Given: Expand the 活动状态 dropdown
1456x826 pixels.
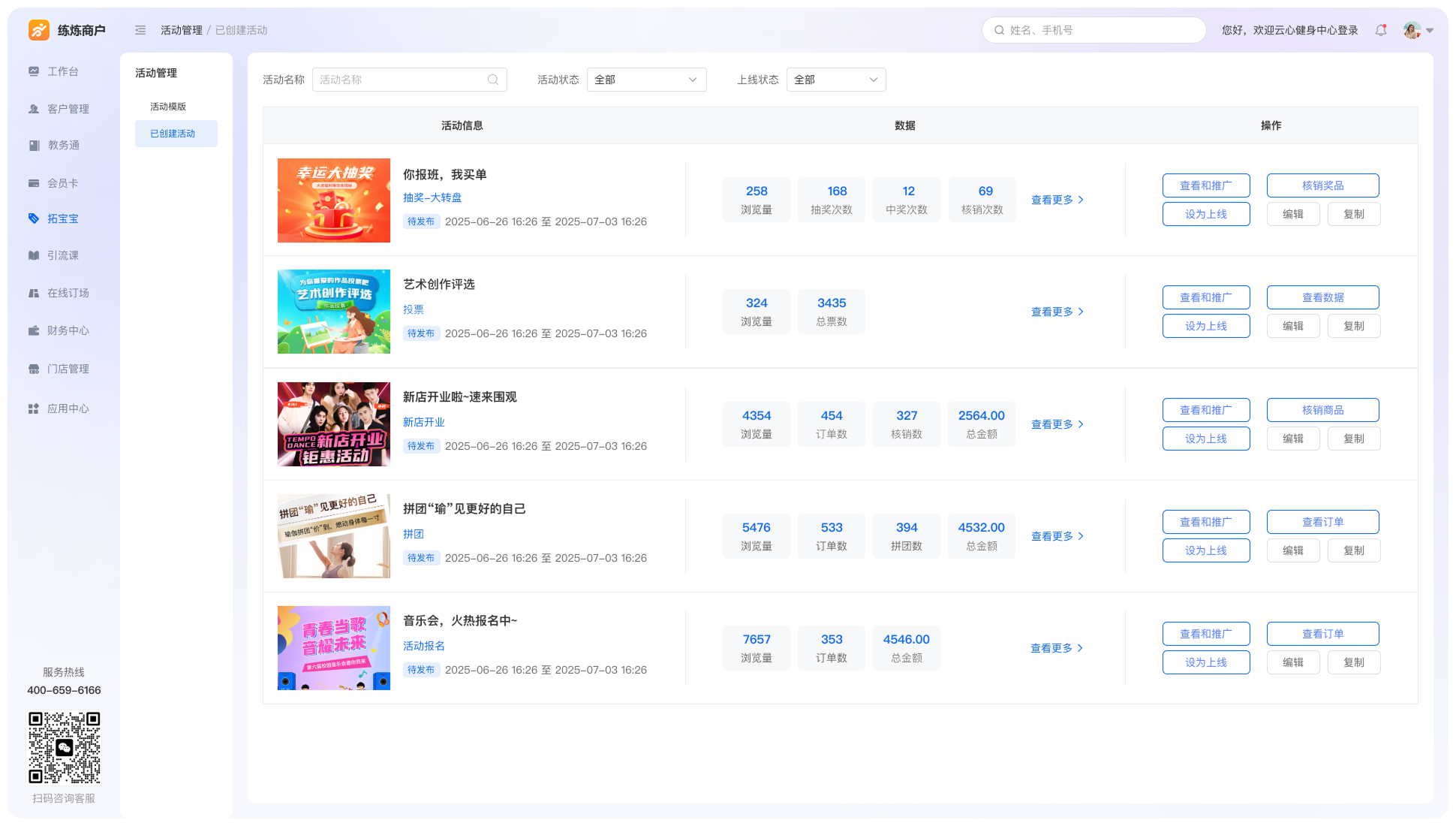Looking at the screenshot, I should point(645,80).
